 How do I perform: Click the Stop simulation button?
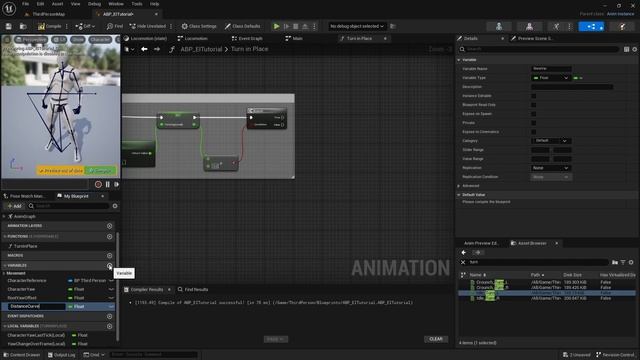point(296,26)
